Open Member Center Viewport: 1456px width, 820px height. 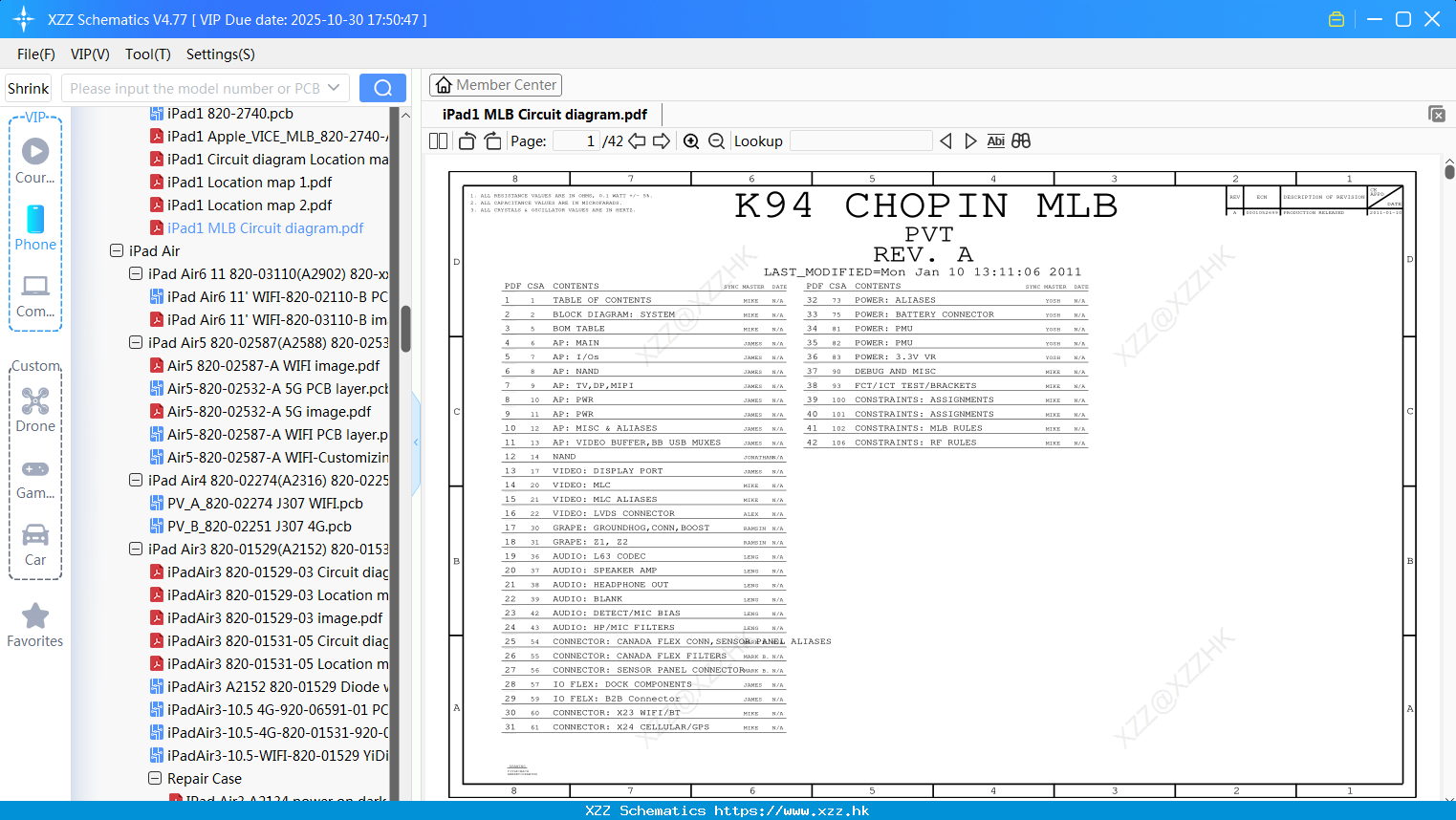[x=495, y=85]
